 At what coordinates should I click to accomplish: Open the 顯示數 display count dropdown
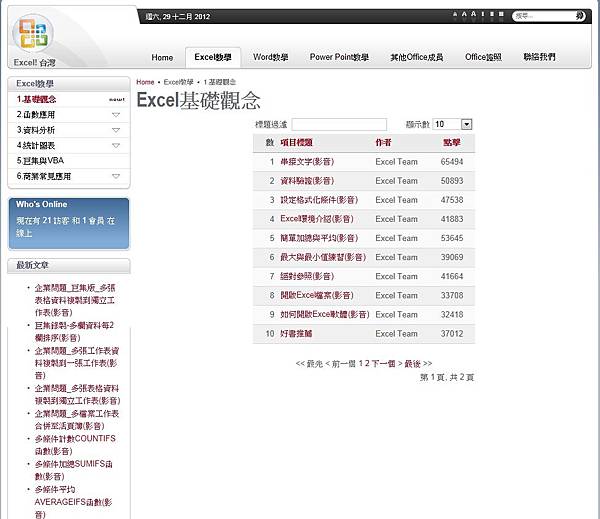click(452, 124)
